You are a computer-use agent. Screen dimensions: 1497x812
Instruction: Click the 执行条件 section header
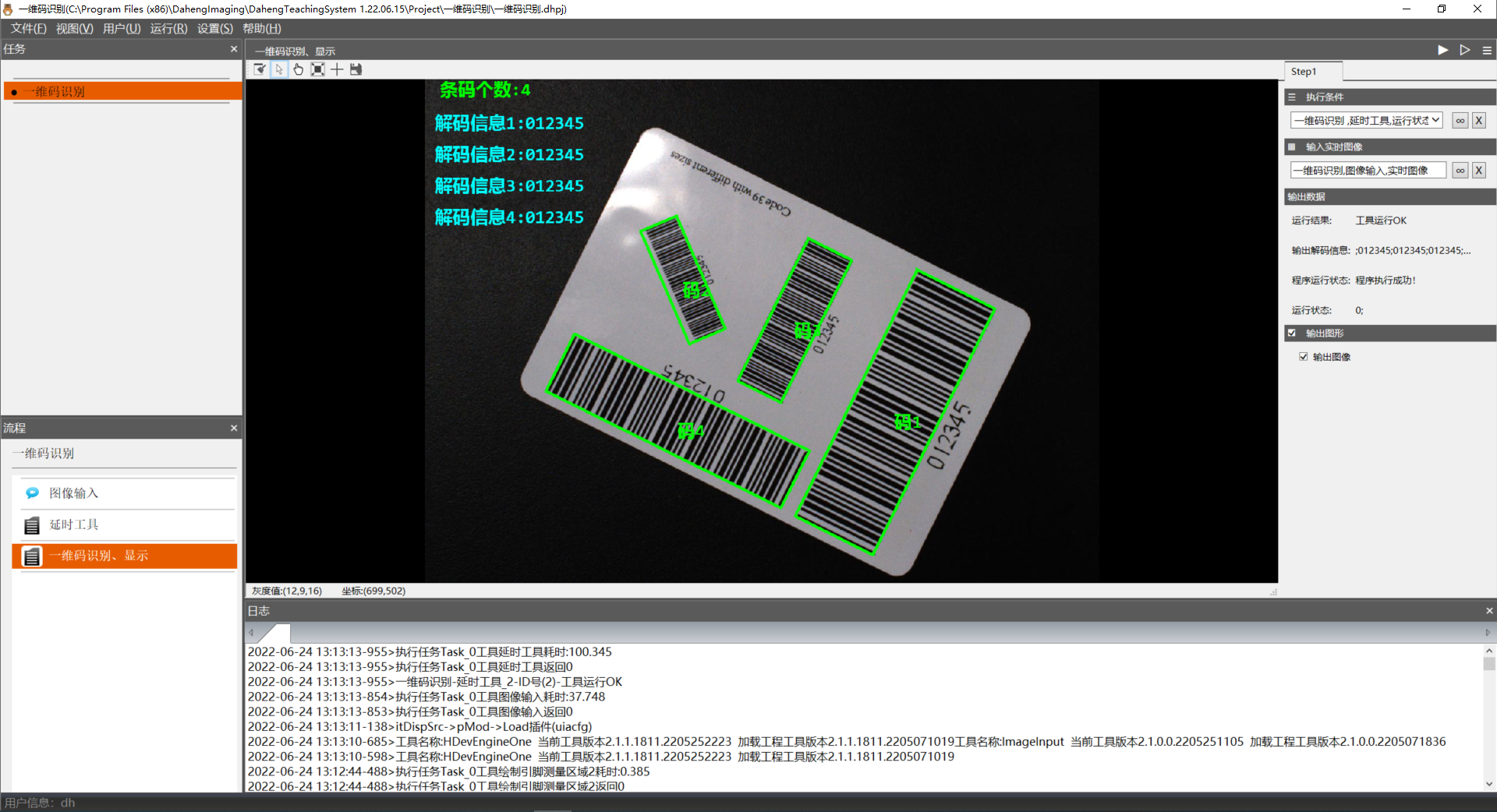(1390, 97)
